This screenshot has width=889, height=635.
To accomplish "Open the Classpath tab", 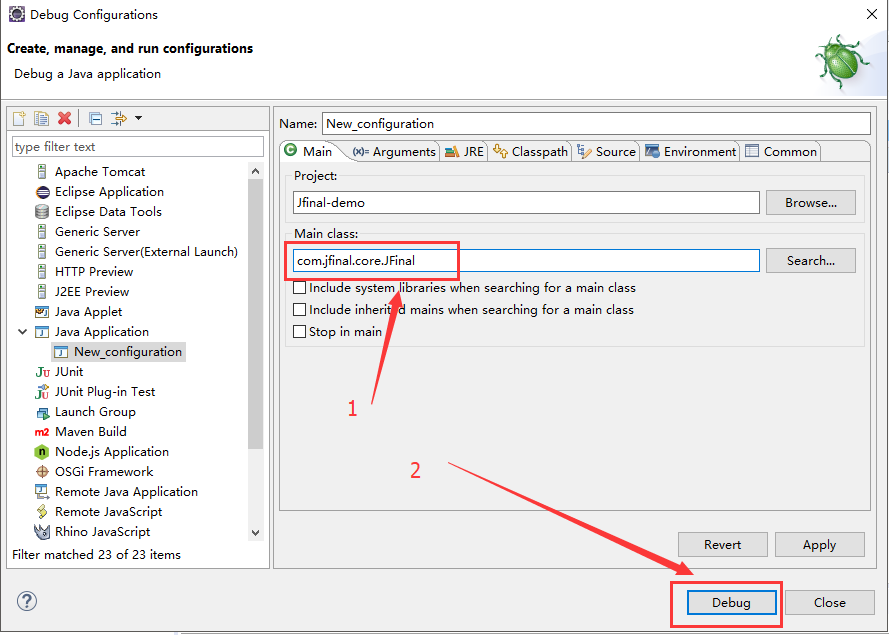I will (x=530, y=152).
